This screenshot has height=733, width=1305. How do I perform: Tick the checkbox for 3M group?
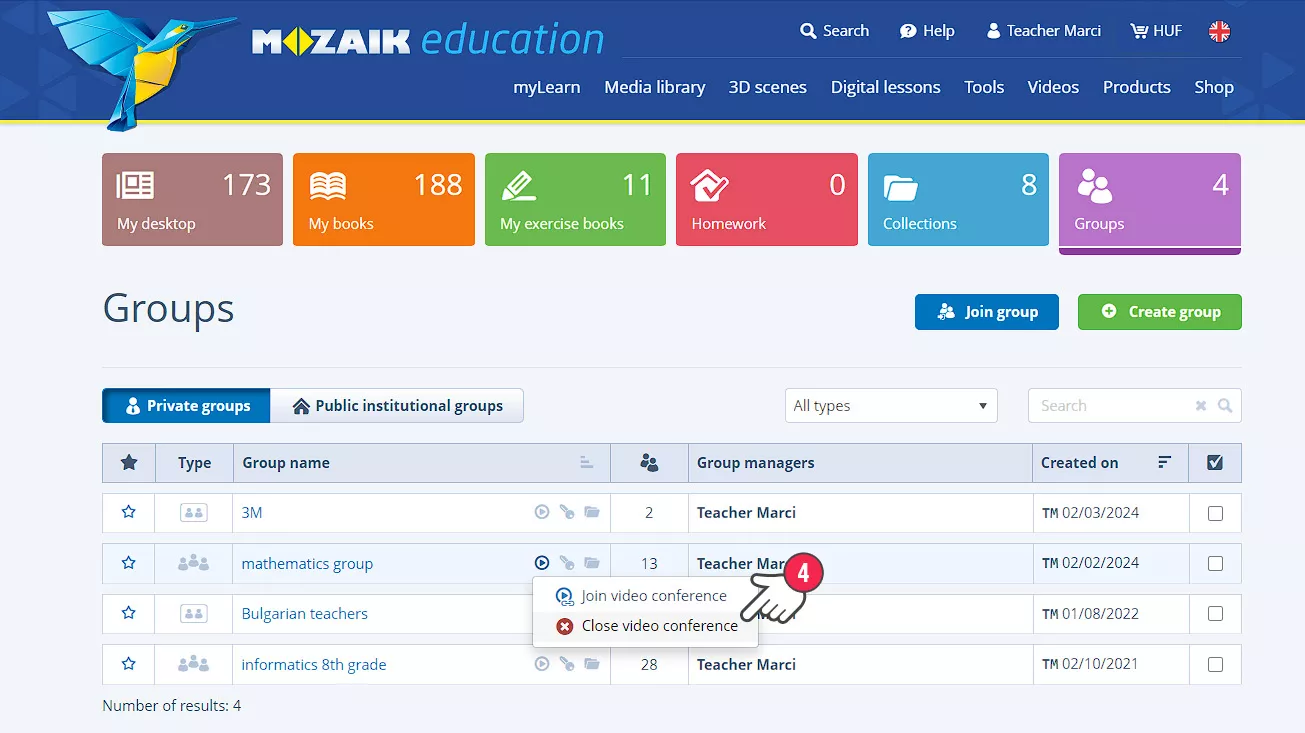(x=1215, y=513)
